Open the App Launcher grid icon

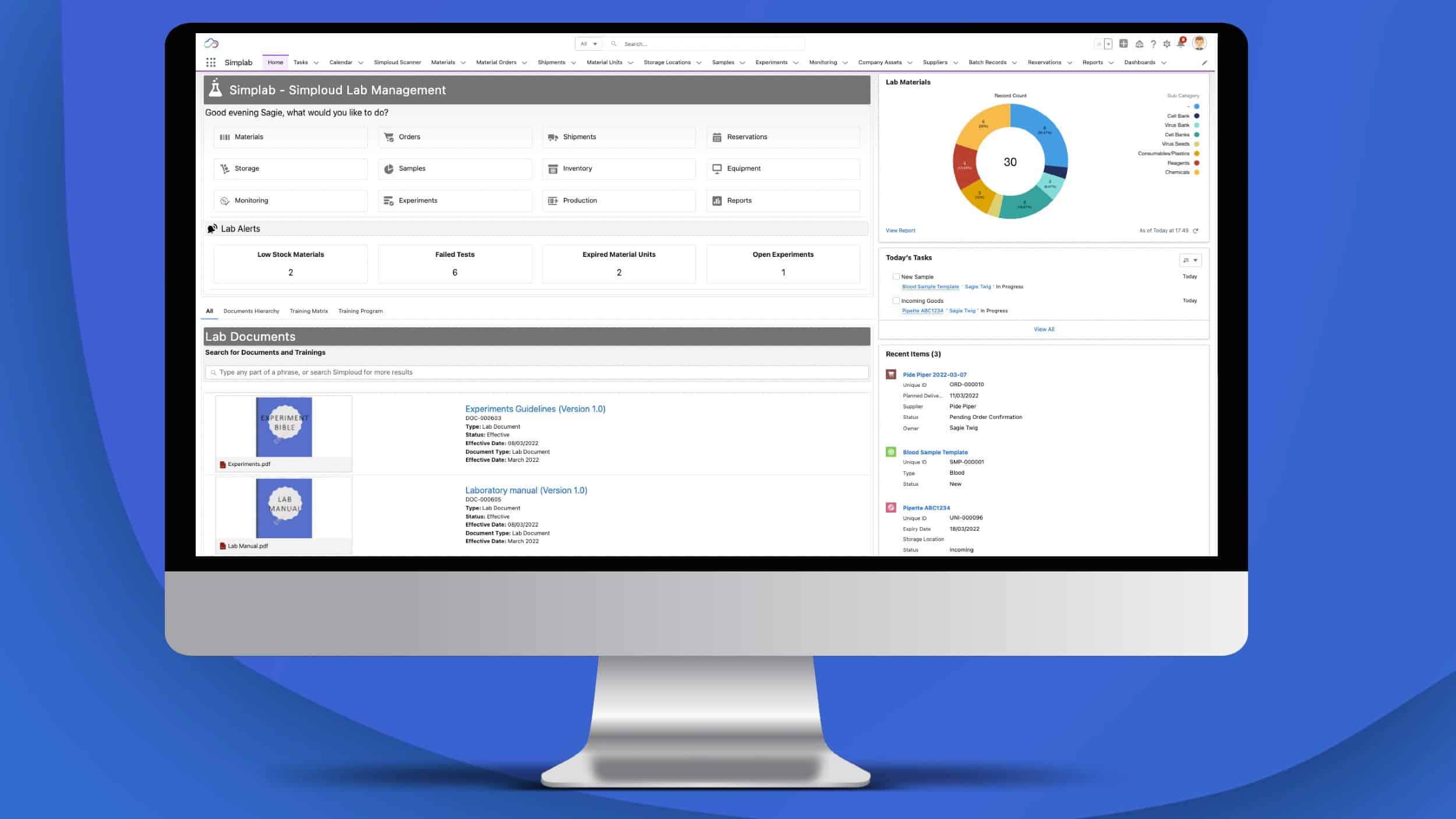click(211, 62)
